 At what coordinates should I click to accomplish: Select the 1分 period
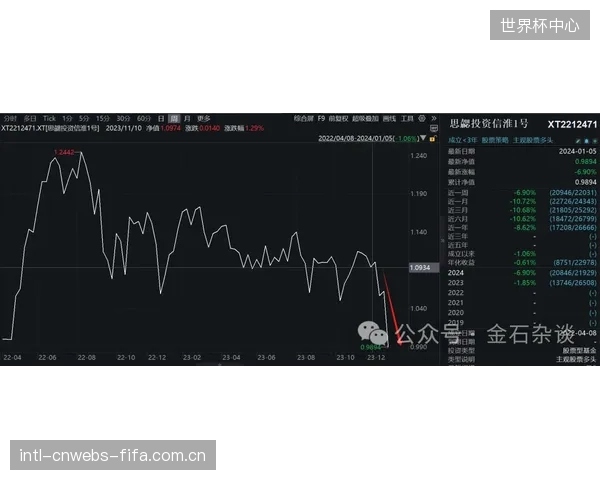point(67,119)
